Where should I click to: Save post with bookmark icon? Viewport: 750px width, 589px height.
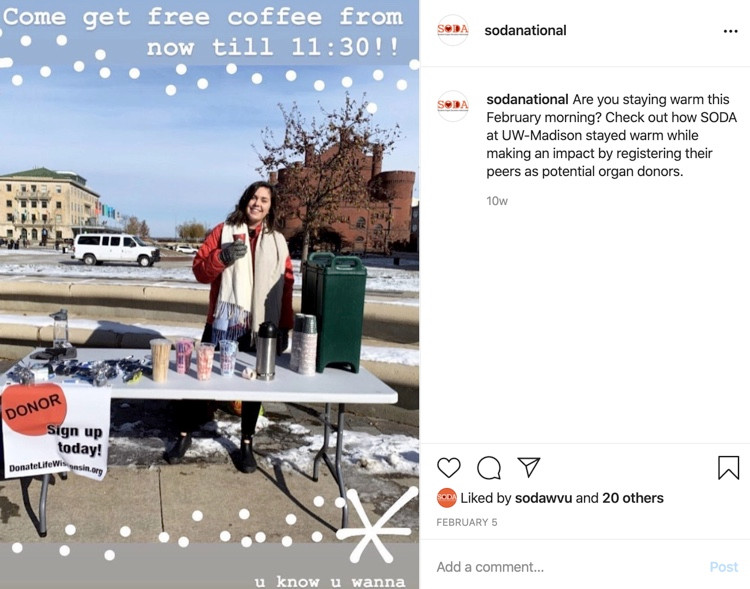728,467
